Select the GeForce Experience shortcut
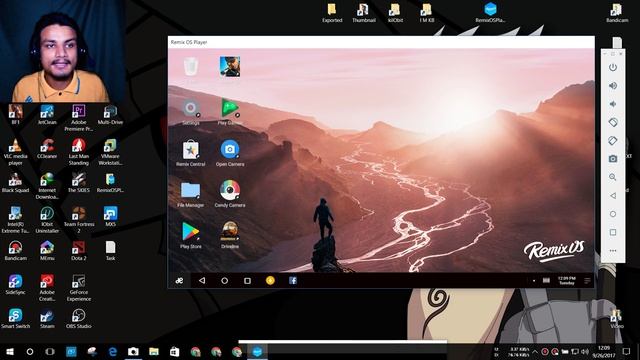This screenshot has width=640, height=360. click(79, 288)
